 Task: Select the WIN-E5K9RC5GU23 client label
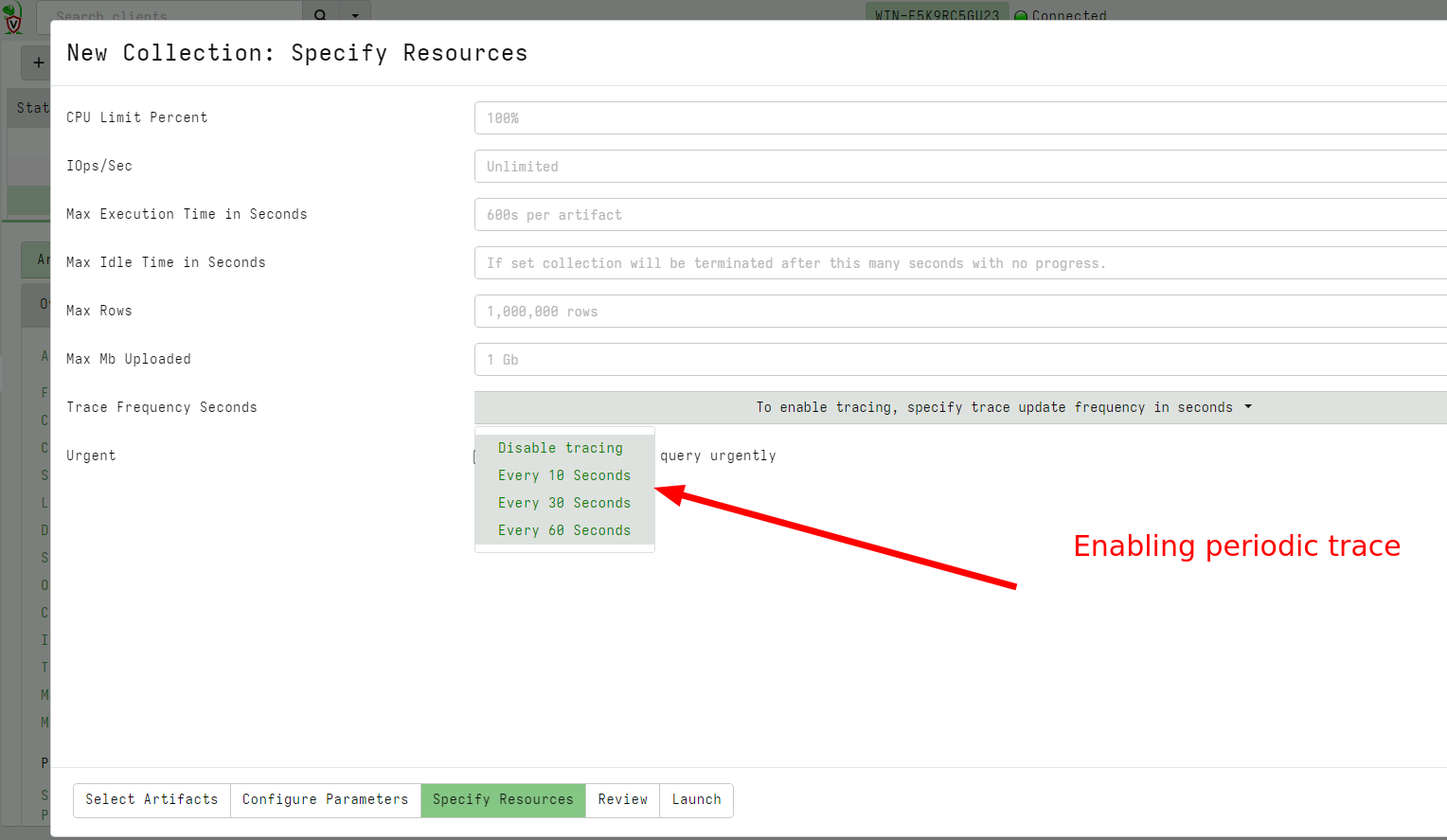(936, 15)
